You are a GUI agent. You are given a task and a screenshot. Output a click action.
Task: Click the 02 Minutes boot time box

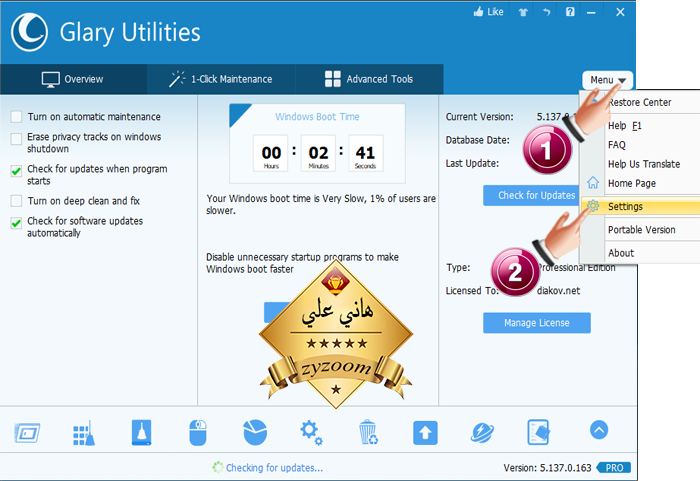tap(318, 153)
